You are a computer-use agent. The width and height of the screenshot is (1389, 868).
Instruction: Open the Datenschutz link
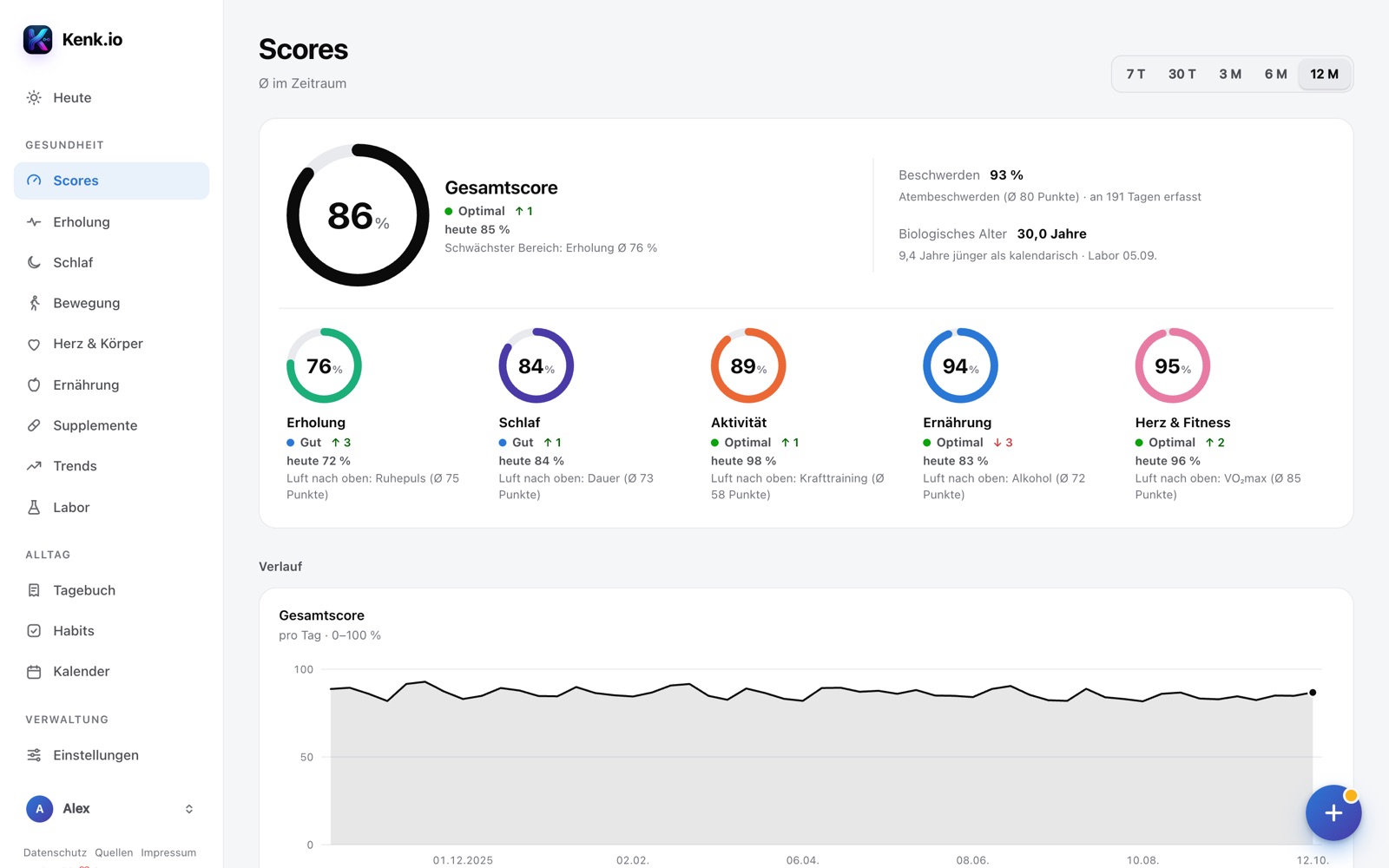click(55, 852)
